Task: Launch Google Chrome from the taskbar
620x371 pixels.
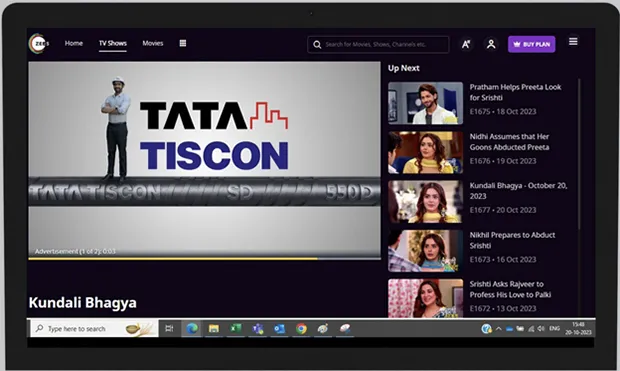Action: (x=301, y=328)
